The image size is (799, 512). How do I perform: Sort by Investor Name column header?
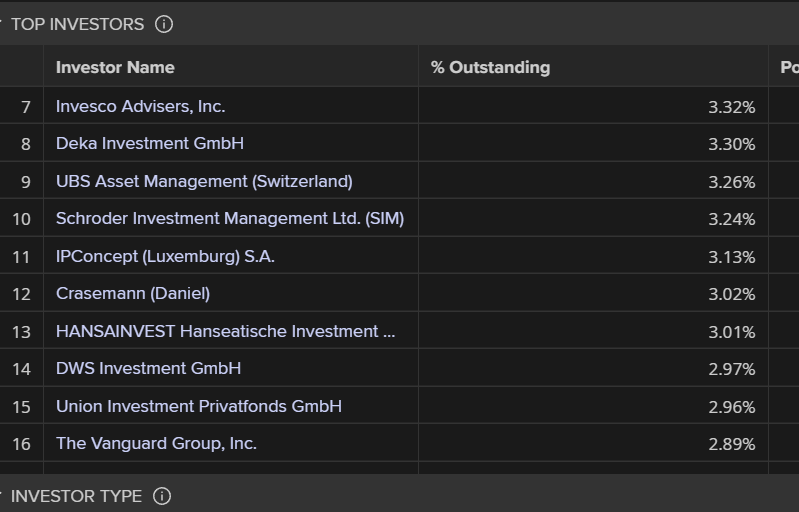click(115, 67)
